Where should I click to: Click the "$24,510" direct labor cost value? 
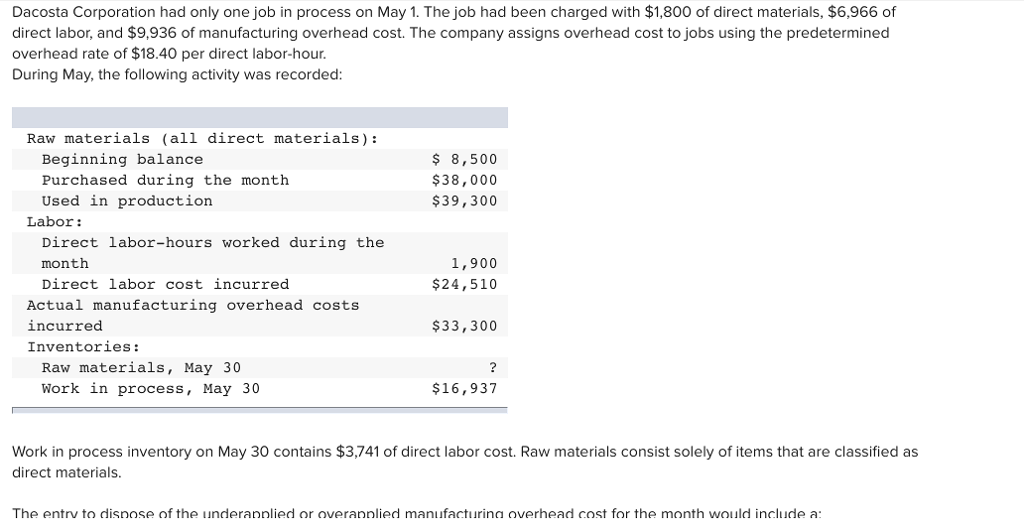pos(464,285)
